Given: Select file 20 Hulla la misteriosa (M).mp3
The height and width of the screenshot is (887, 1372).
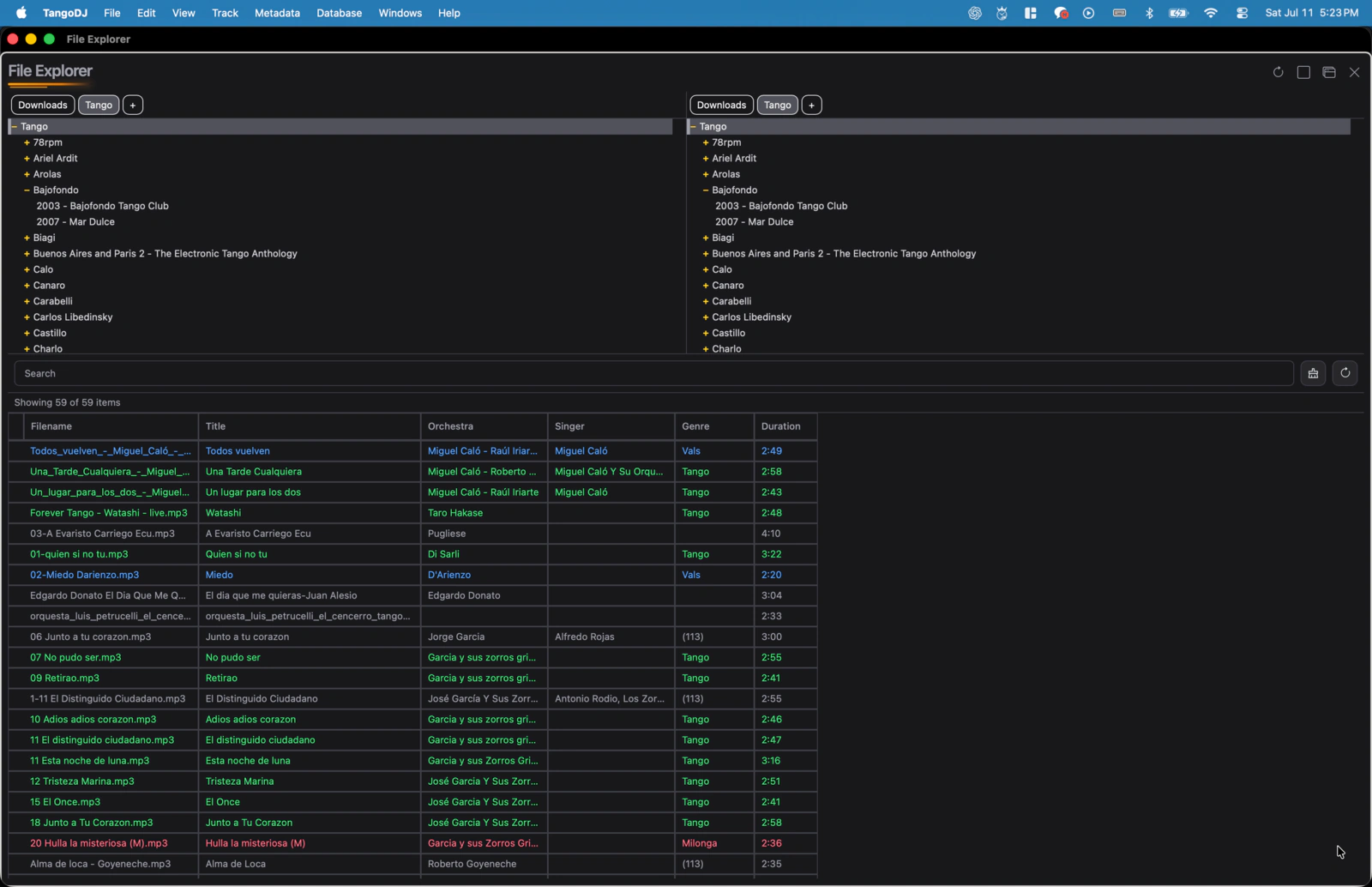Looking at the screenshot, I should (99, 843).
